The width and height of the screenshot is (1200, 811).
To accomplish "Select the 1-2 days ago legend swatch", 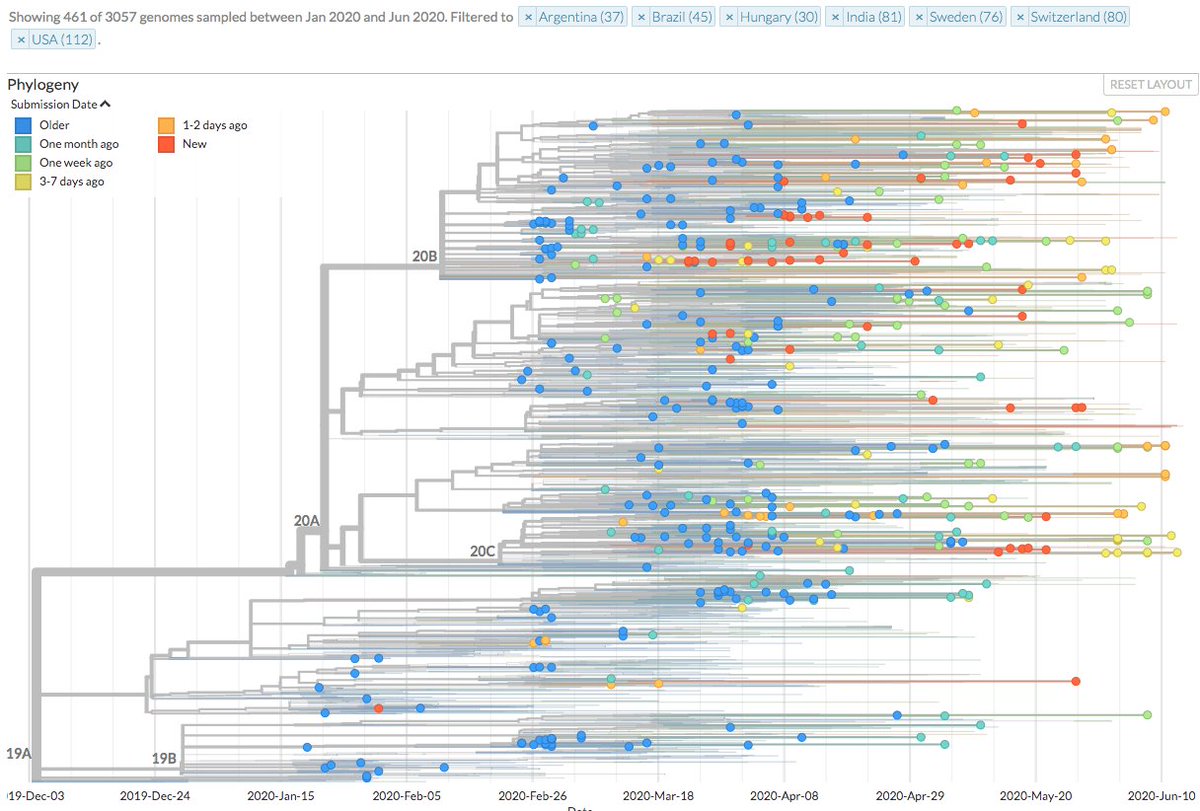I will click(x=166, y=126).
